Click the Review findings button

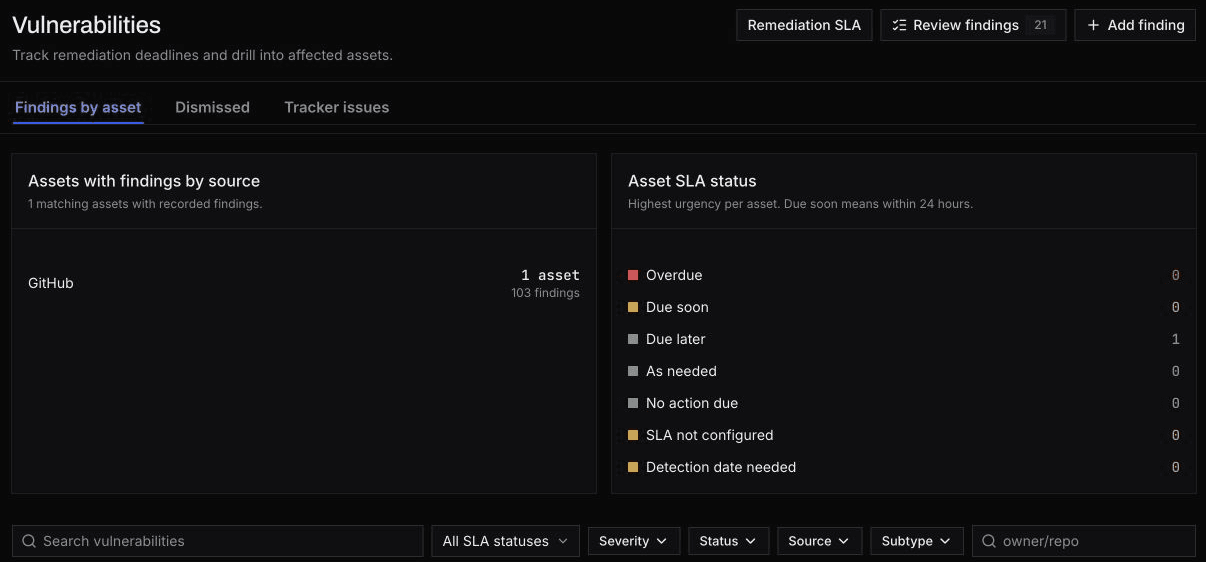pos(972,25)
